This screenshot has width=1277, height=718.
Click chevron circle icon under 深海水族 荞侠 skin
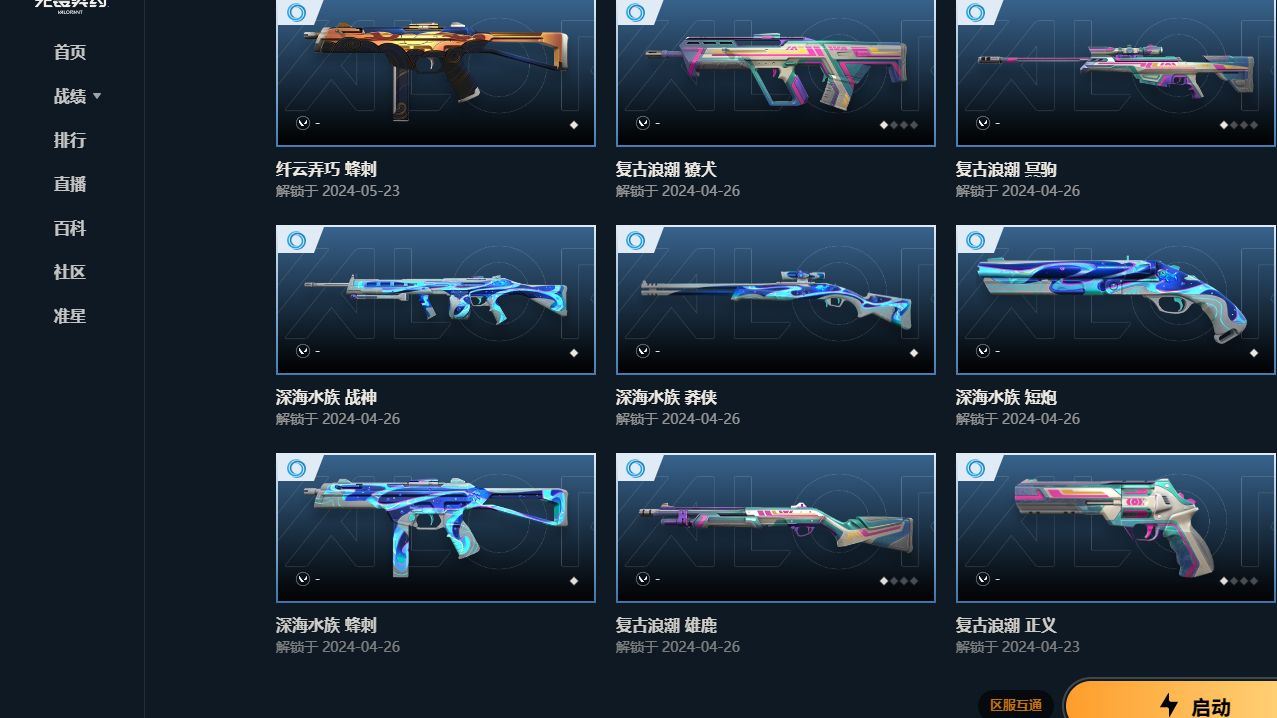click(642, 351)
